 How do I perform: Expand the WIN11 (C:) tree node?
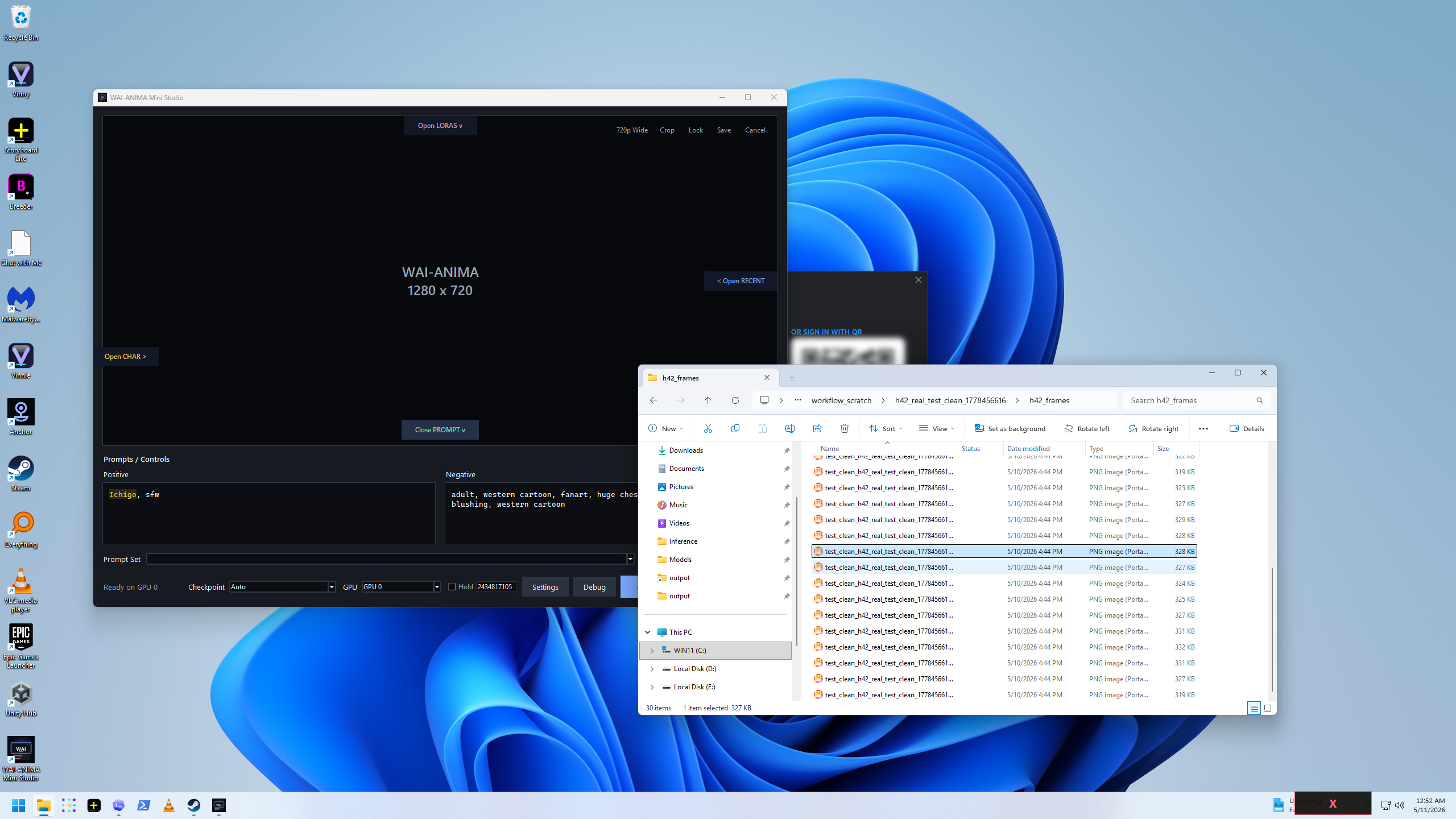click(x=652, y=651)
